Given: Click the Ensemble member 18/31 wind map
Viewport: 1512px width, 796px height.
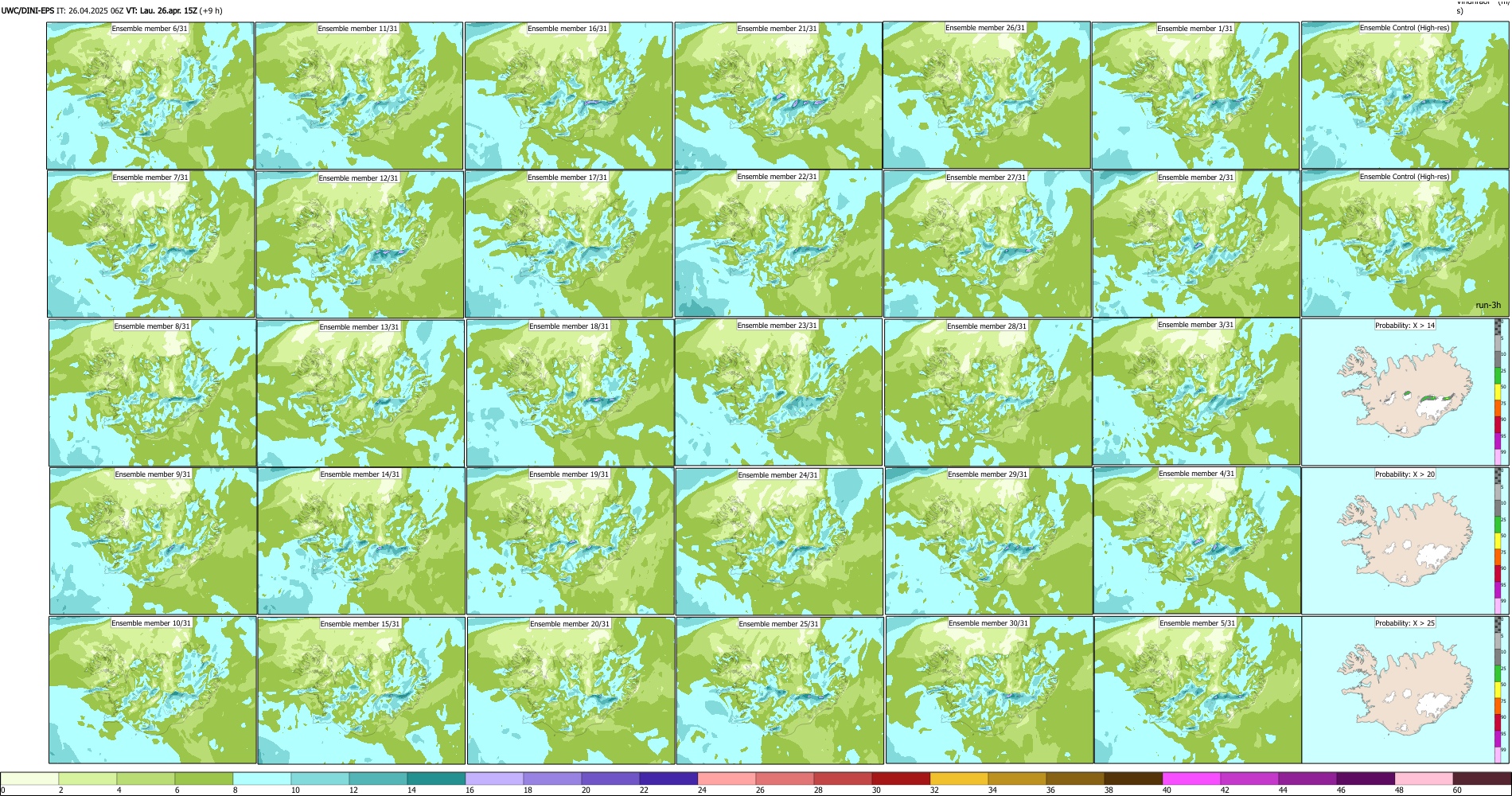Looking at the screenshot, I should click(x=570, y=392).
